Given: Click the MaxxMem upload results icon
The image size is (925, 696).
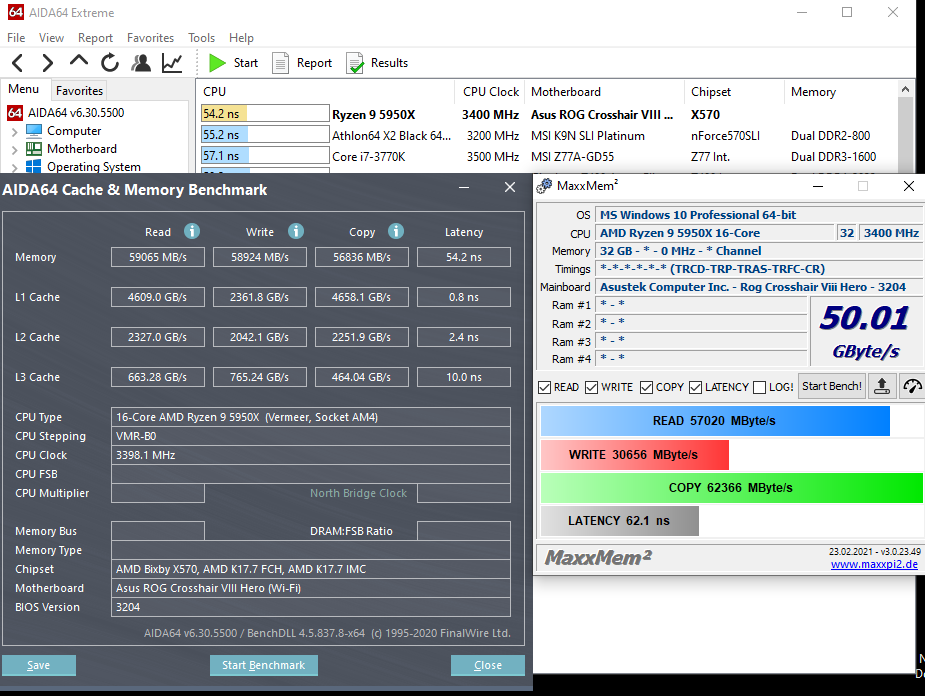Looking at the screenshot, I should 882,386.
